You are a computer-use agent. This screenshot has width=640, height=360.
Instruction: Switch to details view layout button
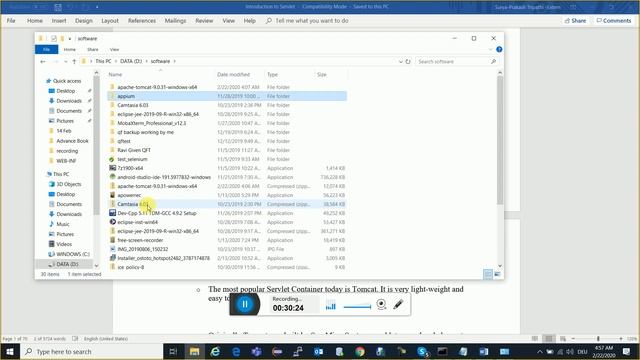[x=488, y=274]
